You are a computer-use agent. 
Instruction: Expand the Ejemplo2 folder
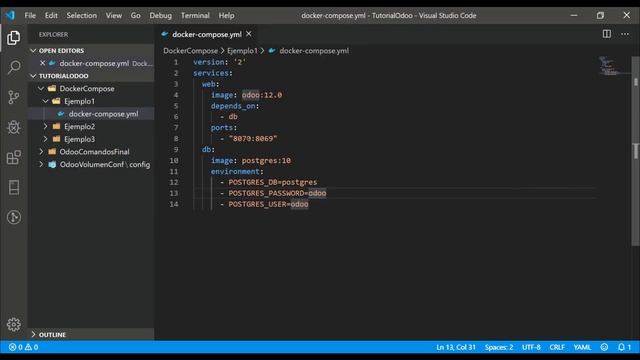(45, 127)
